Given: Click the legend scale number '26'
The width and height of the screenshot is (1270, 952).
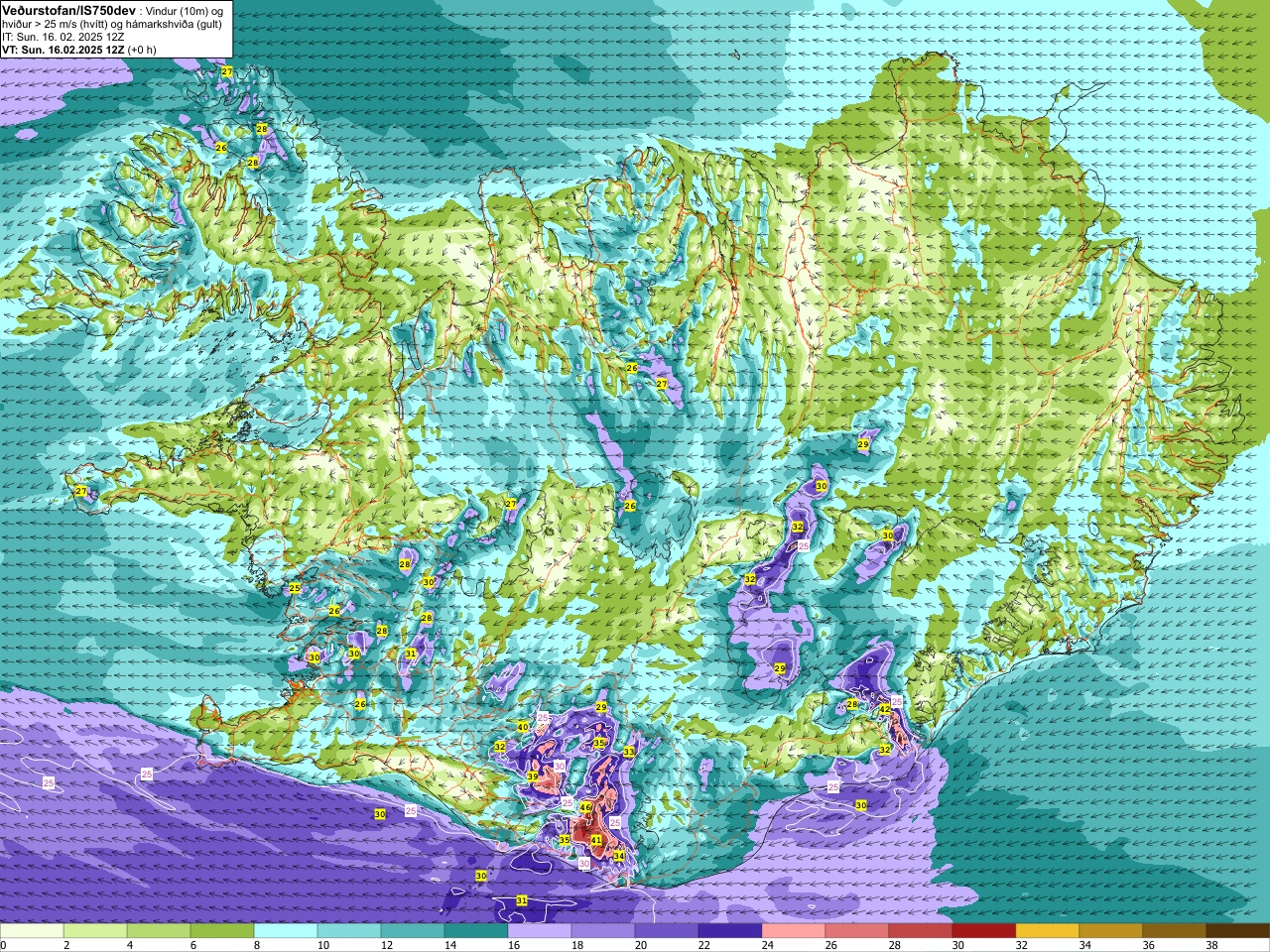Looking at the screenshot, I should click(831, 945).
